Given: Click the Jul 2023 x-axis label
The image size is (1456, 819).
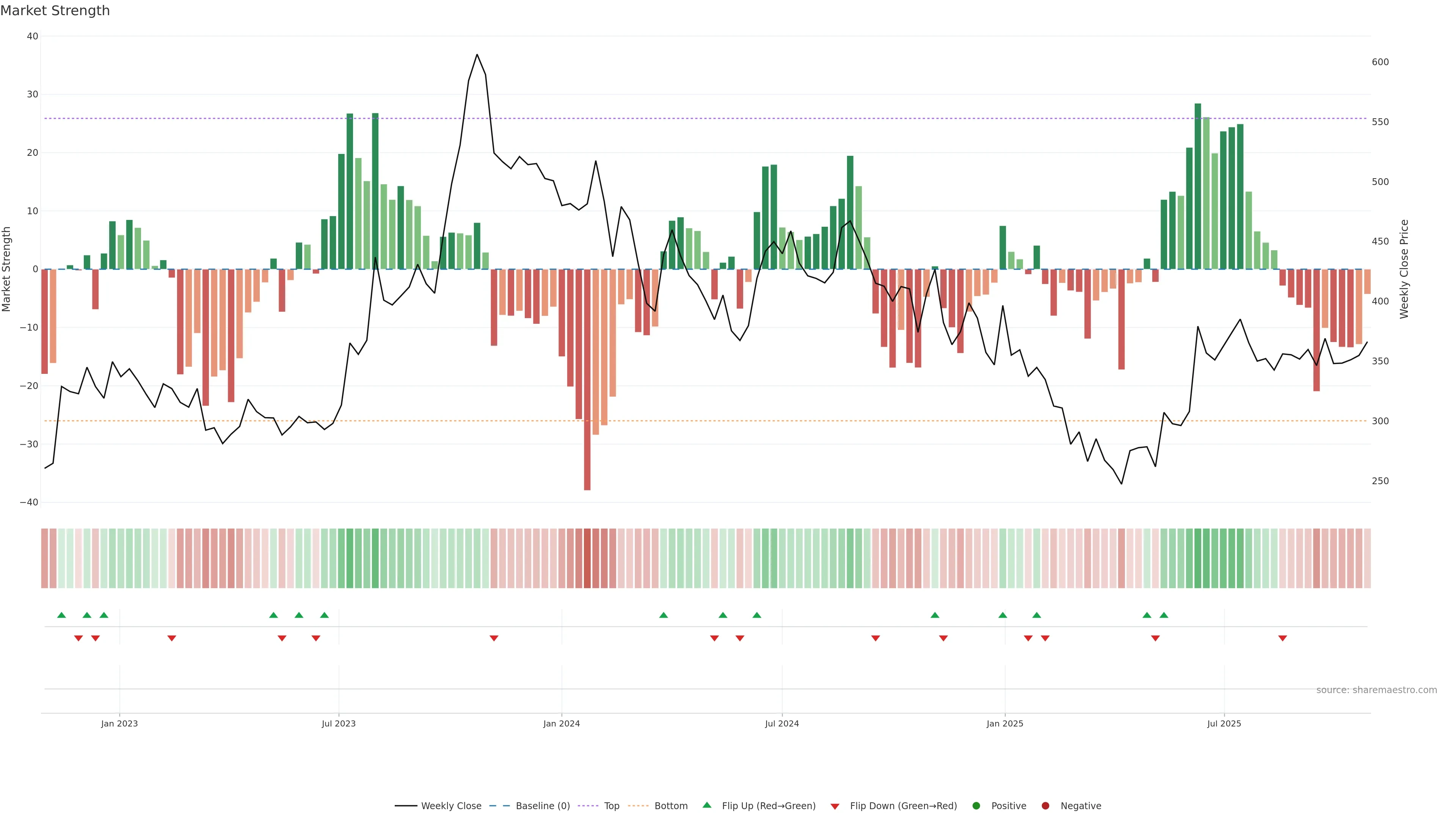Looking at the screenshot, I should pyautogui.click(x=339, y=723).
